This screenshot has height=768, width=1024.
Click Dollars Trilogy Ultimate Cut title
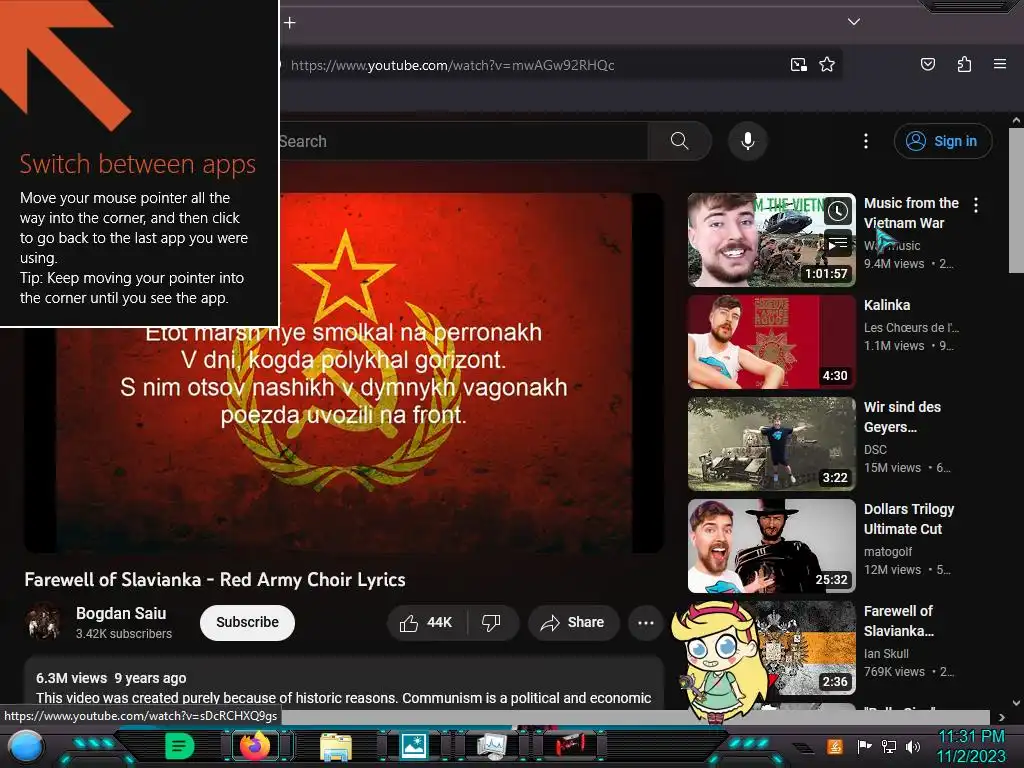tap(909, 519)
